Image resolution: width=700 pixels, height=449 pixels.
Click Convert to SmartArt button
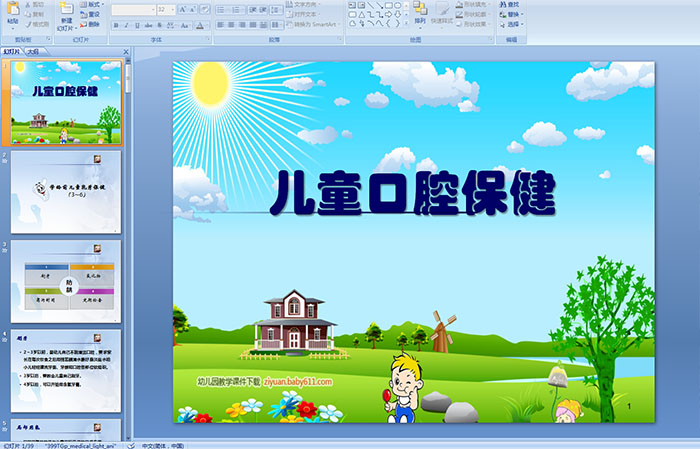tap(313, 24)
